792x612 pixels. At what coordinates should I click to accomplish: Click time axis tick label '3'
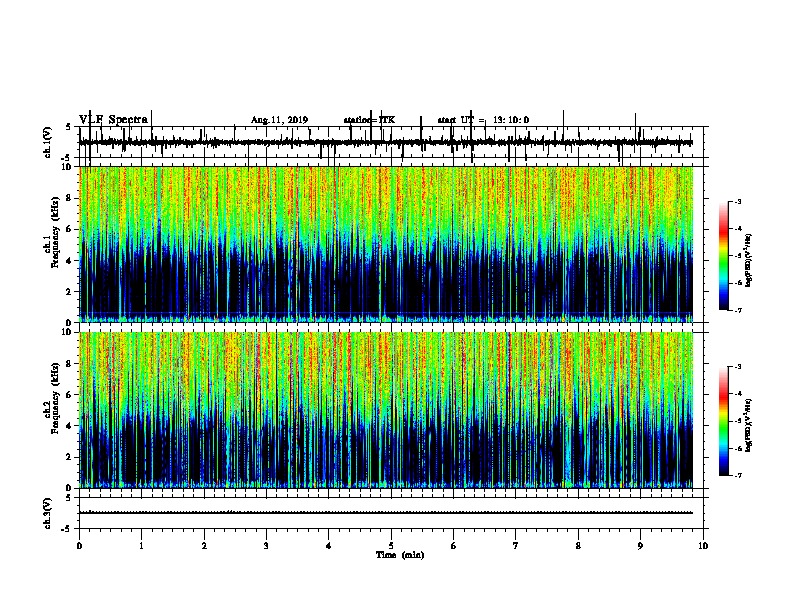266,546
